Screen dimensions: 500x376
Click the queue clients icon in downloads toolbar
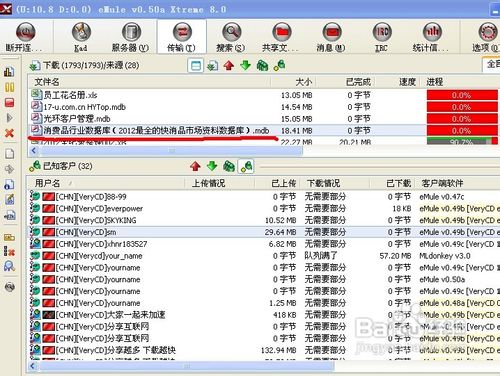(262, 65)
